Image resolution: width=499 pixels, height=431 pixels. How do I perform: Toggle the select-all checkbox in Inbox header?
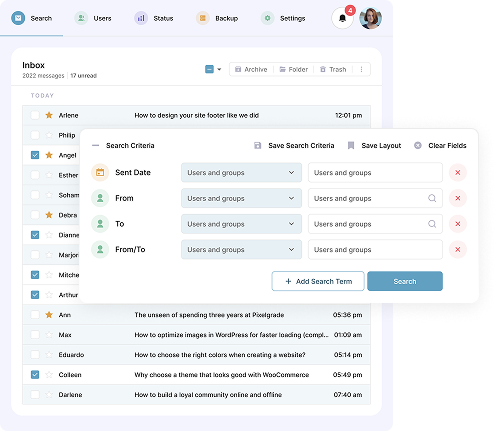pyautogui.click(x=209, y=69)
